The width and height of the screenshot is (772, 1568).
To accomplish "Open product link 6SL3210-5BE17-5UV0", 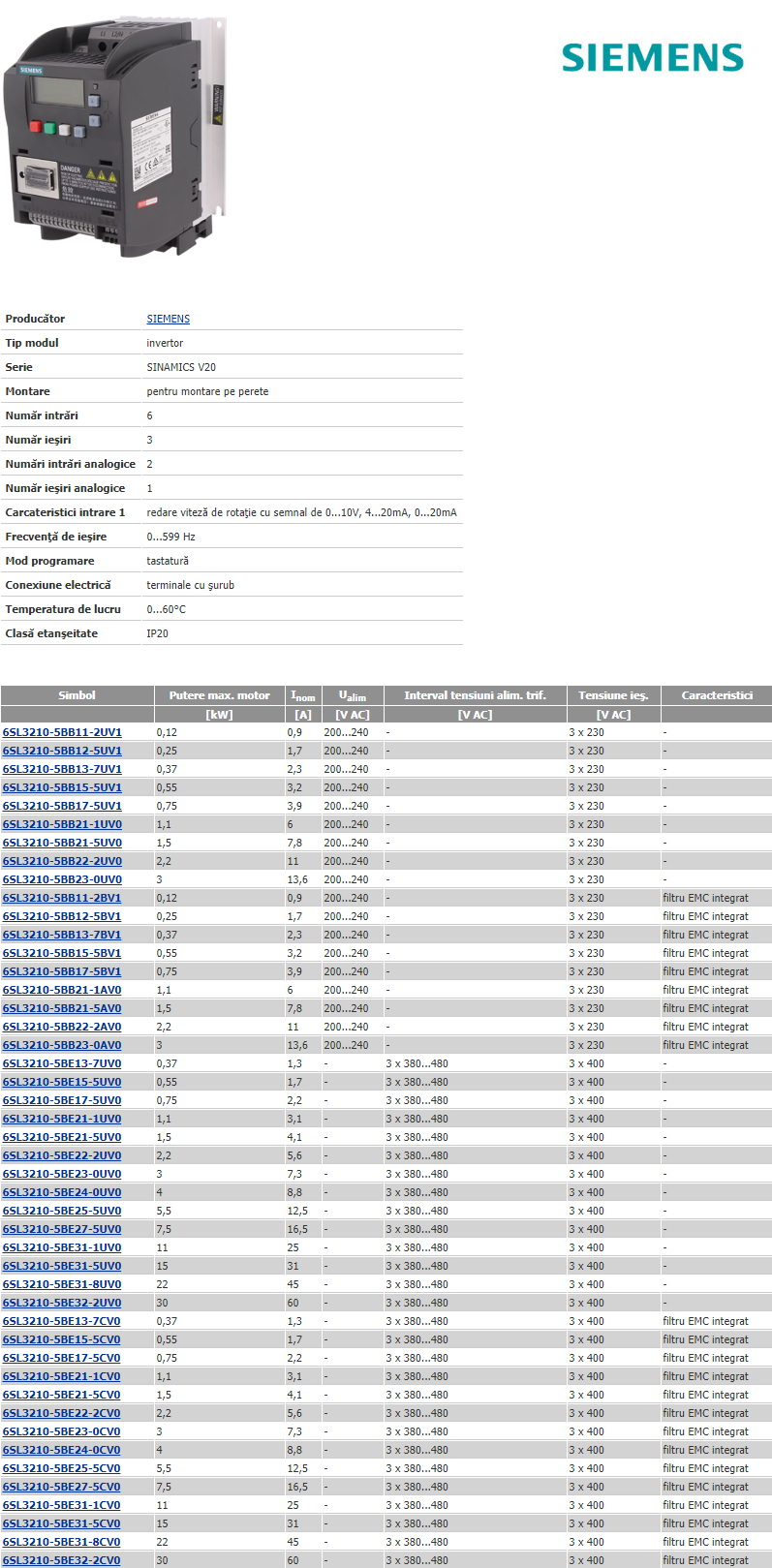I will (62, 1100).
